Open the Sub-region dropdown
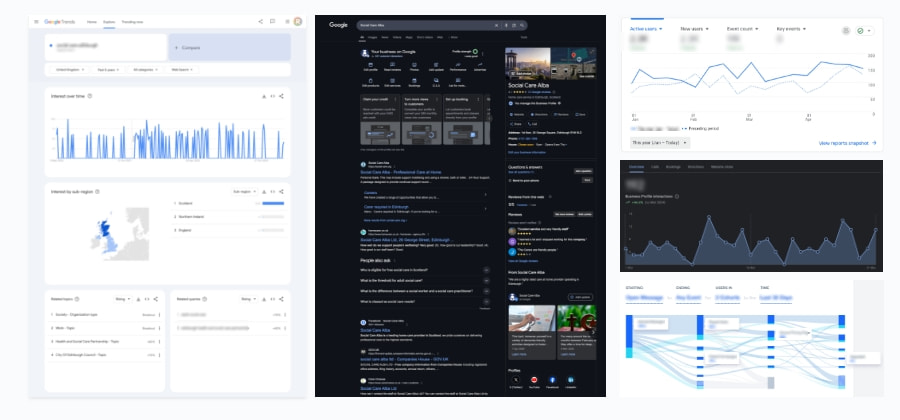Image resolution: width=900 pixels, height=420 pixels. point(243,192)
